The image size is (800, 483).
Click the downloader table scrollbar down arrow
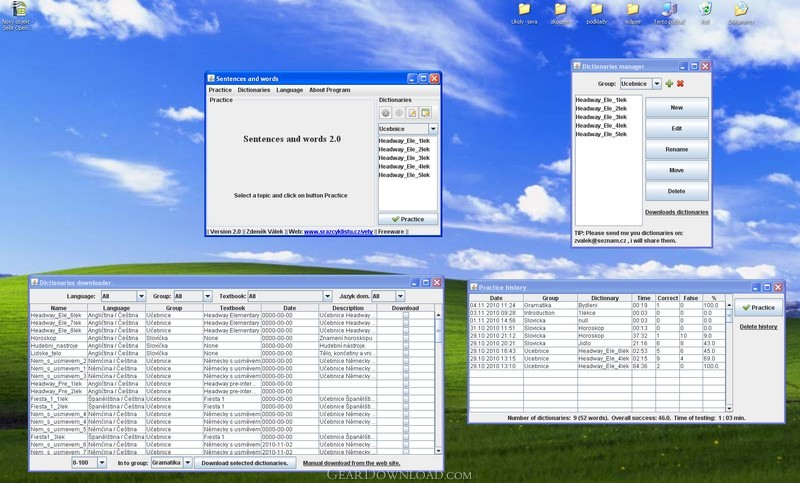tap(438, 451)
